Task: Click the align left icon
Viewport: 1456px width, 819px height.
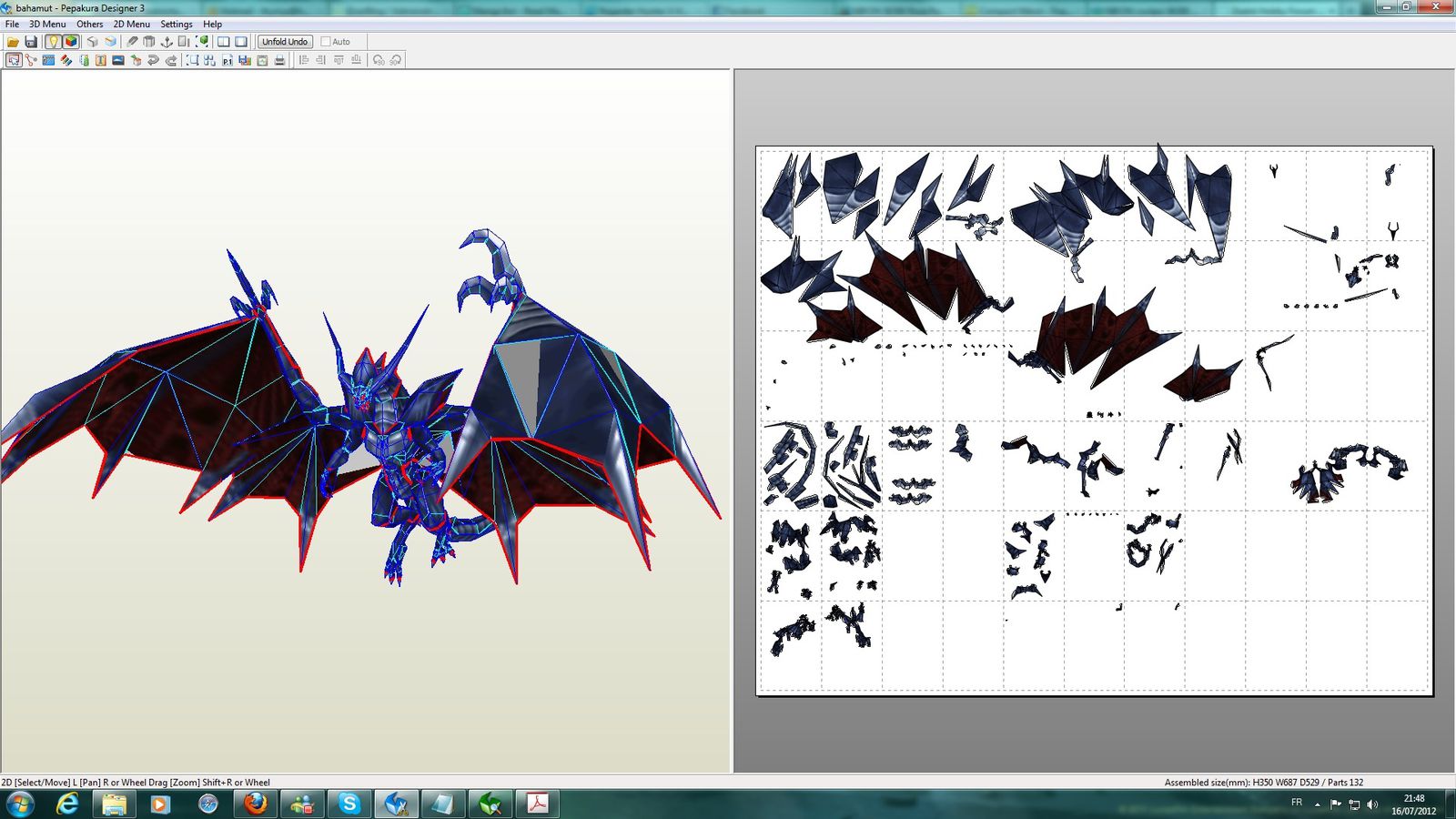Action: point(304,60)
